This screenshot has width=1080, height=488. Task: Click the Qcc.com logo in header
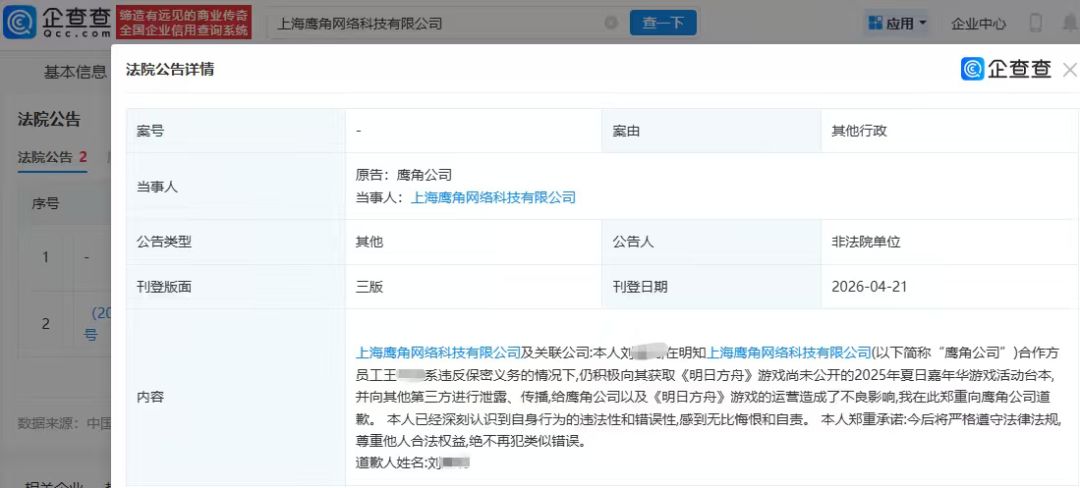pyautogui.click(x=57, y=22)
